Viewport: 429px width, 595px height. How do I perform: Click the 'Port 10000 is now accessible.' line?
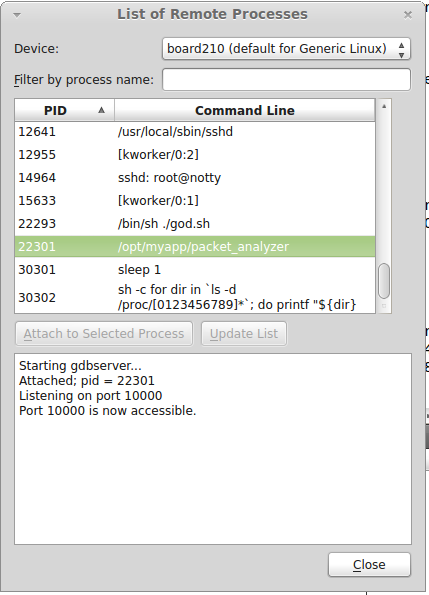pyautogui.click(x=108, y=411)
